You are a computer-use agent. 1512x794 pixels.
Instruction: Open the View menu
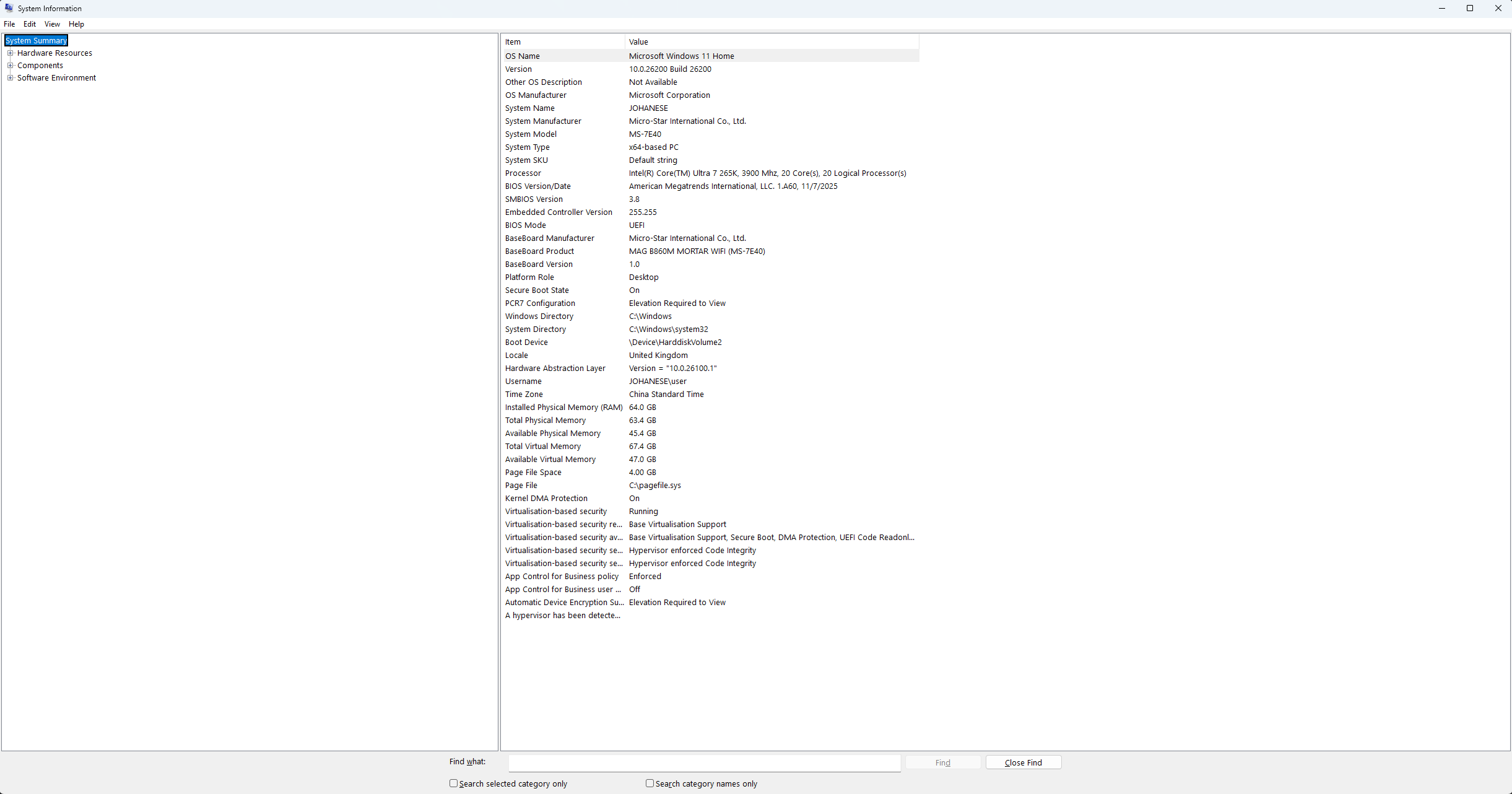click(52, 24)
